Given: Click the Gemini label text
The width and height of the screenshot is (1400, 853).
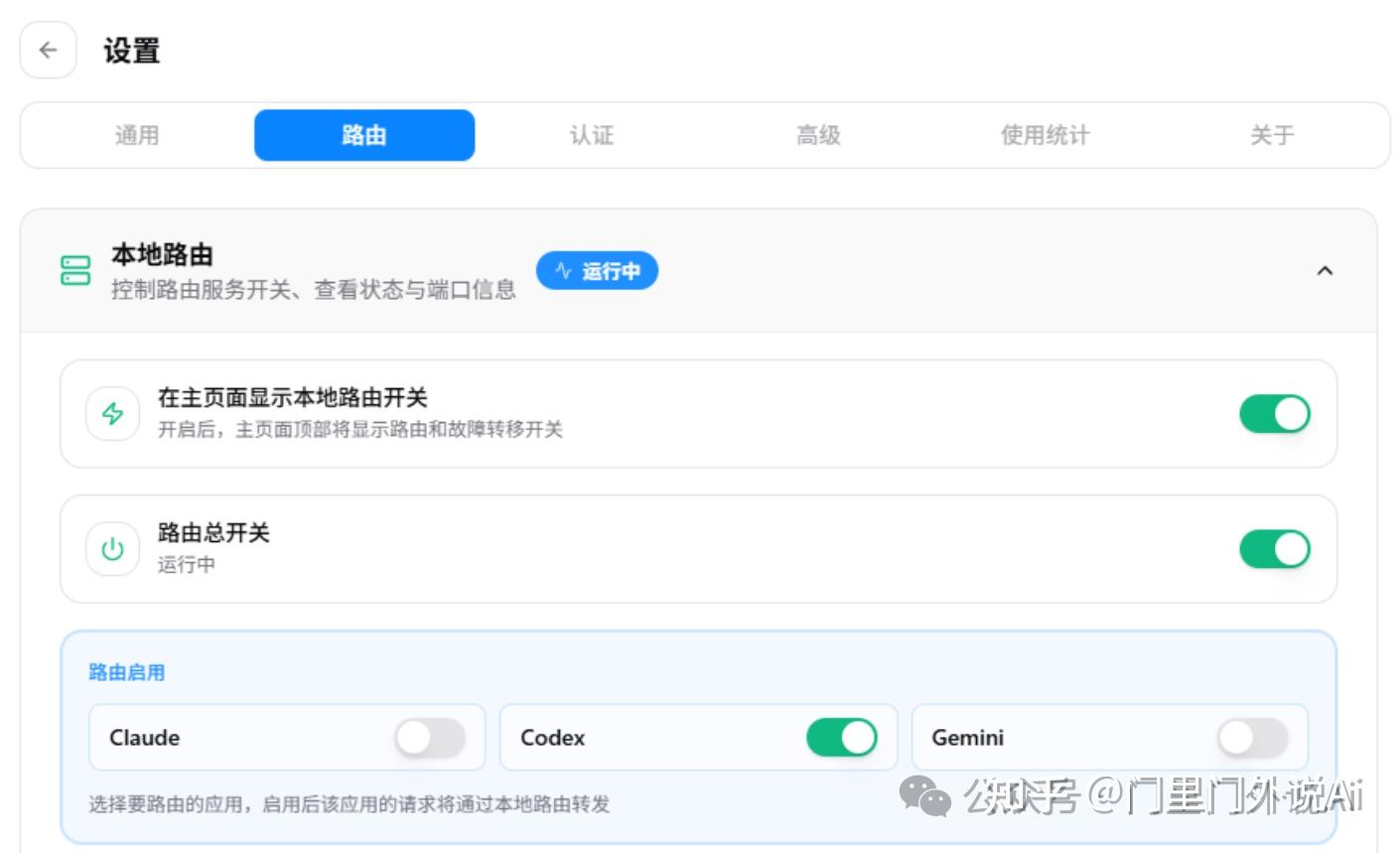Looking at the screenshot, I should 968,738.
